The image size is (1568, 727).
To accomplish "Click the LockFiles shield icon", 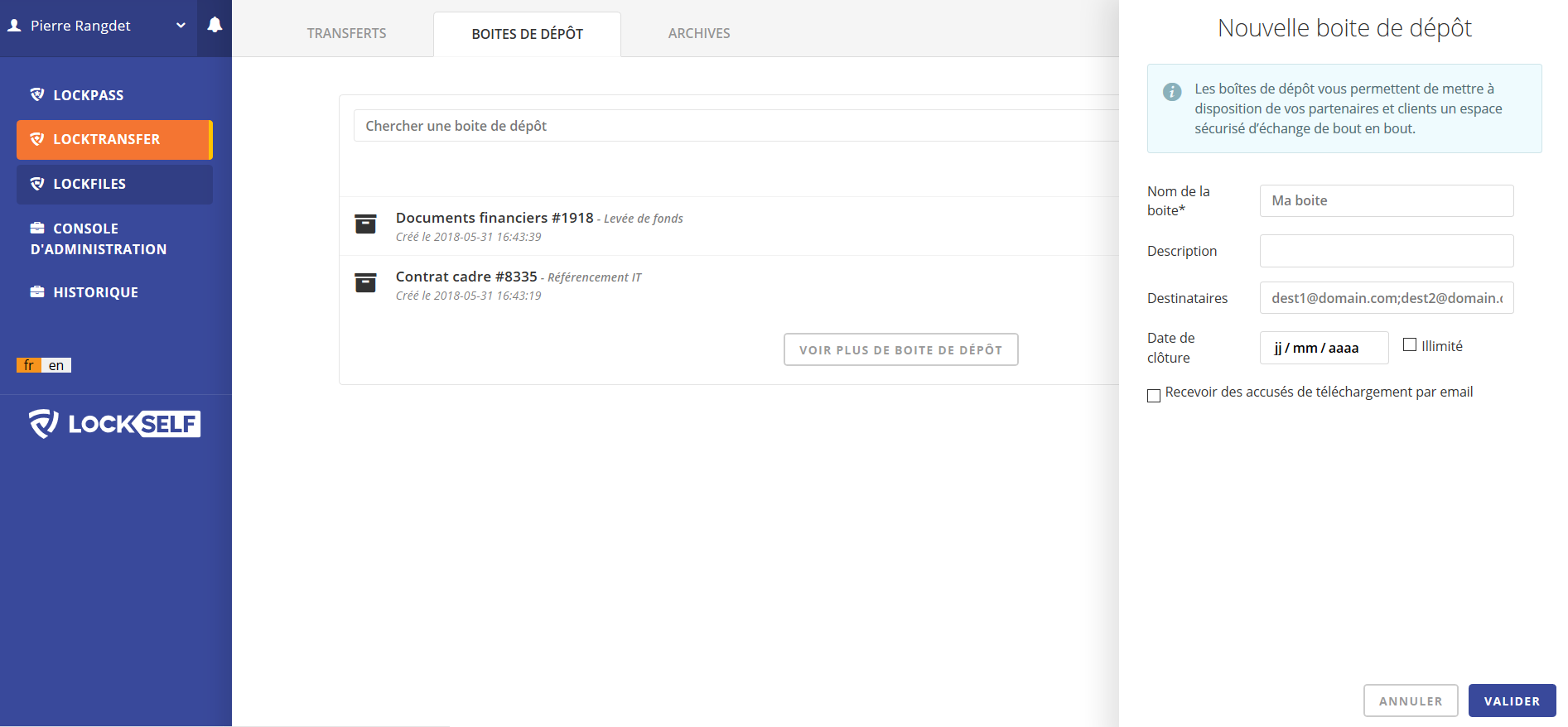I will click(37, 184).
